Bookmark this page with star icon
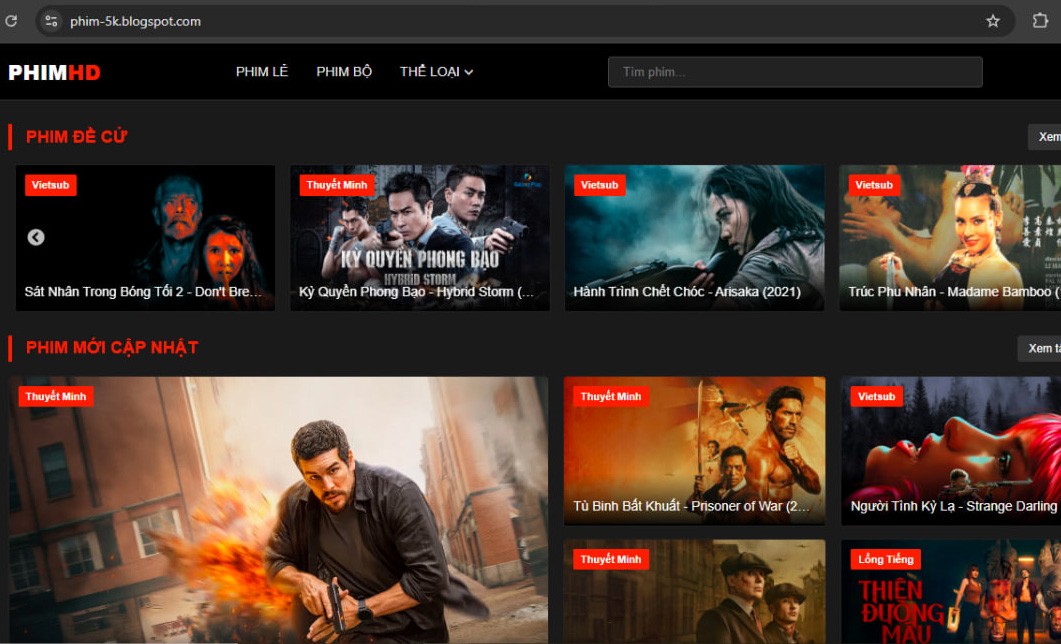The width and height of the screenshot is (1061, 644). [992, 21]
